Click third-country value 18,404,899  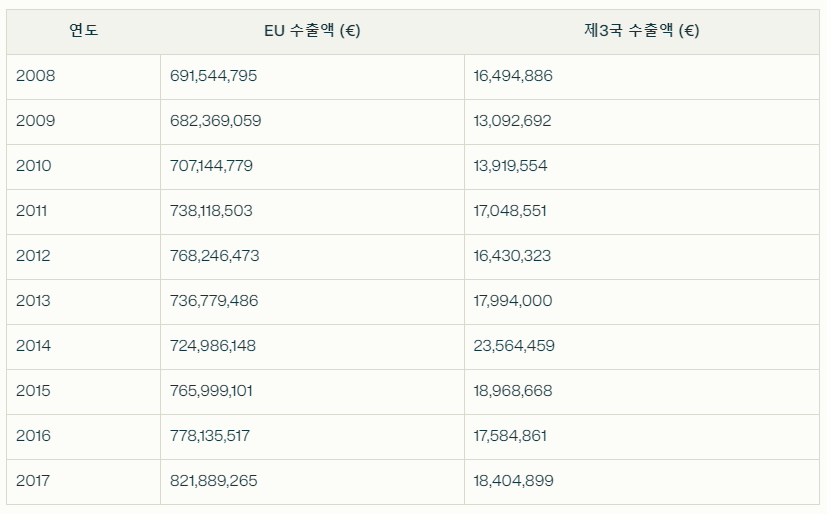pos(513,481)
